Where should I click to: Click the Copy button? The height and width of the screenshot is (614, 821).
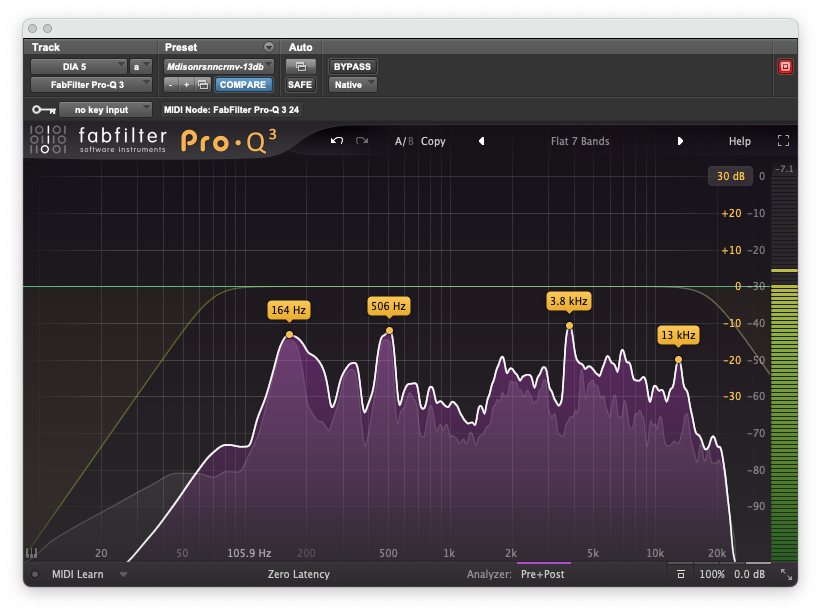[433, 141]
